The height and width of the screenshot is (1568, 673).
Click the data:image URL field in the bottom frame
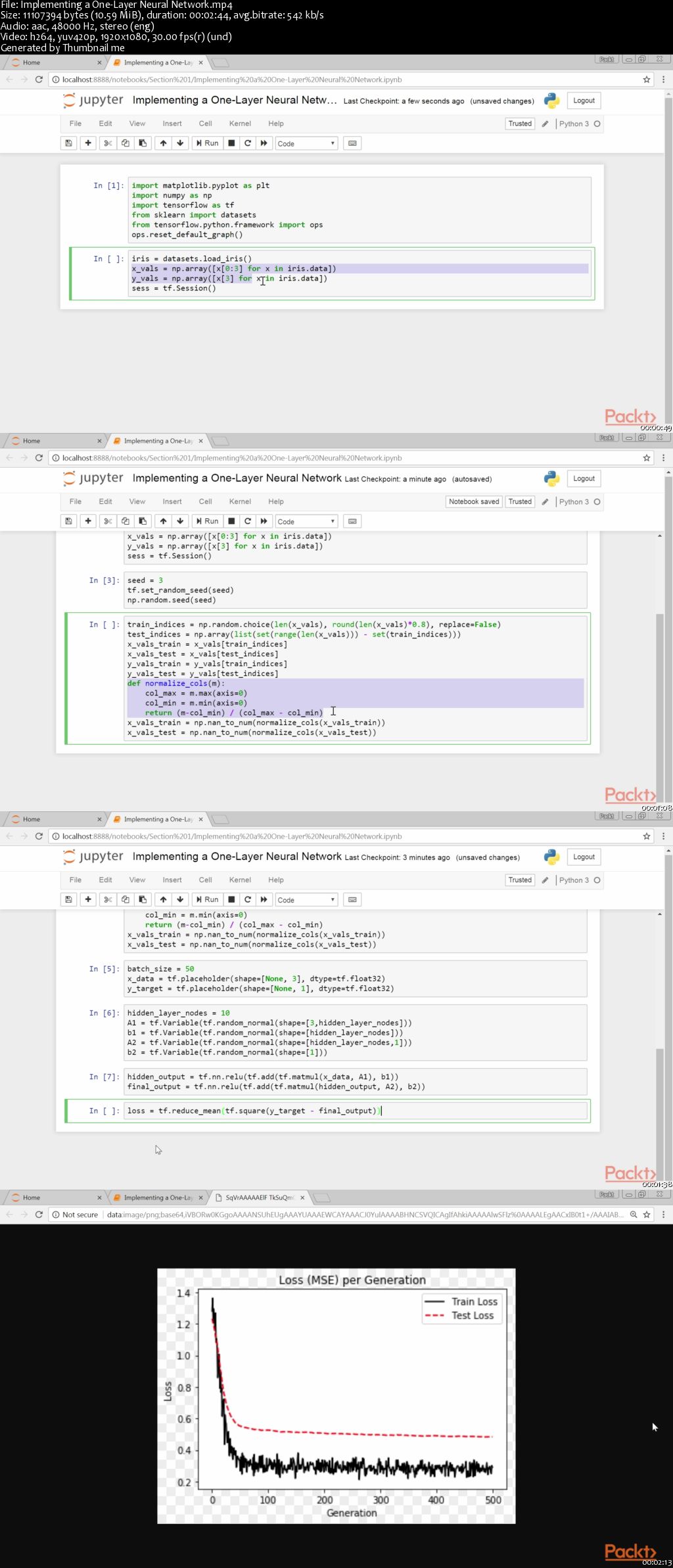(x=365, y=1215)
